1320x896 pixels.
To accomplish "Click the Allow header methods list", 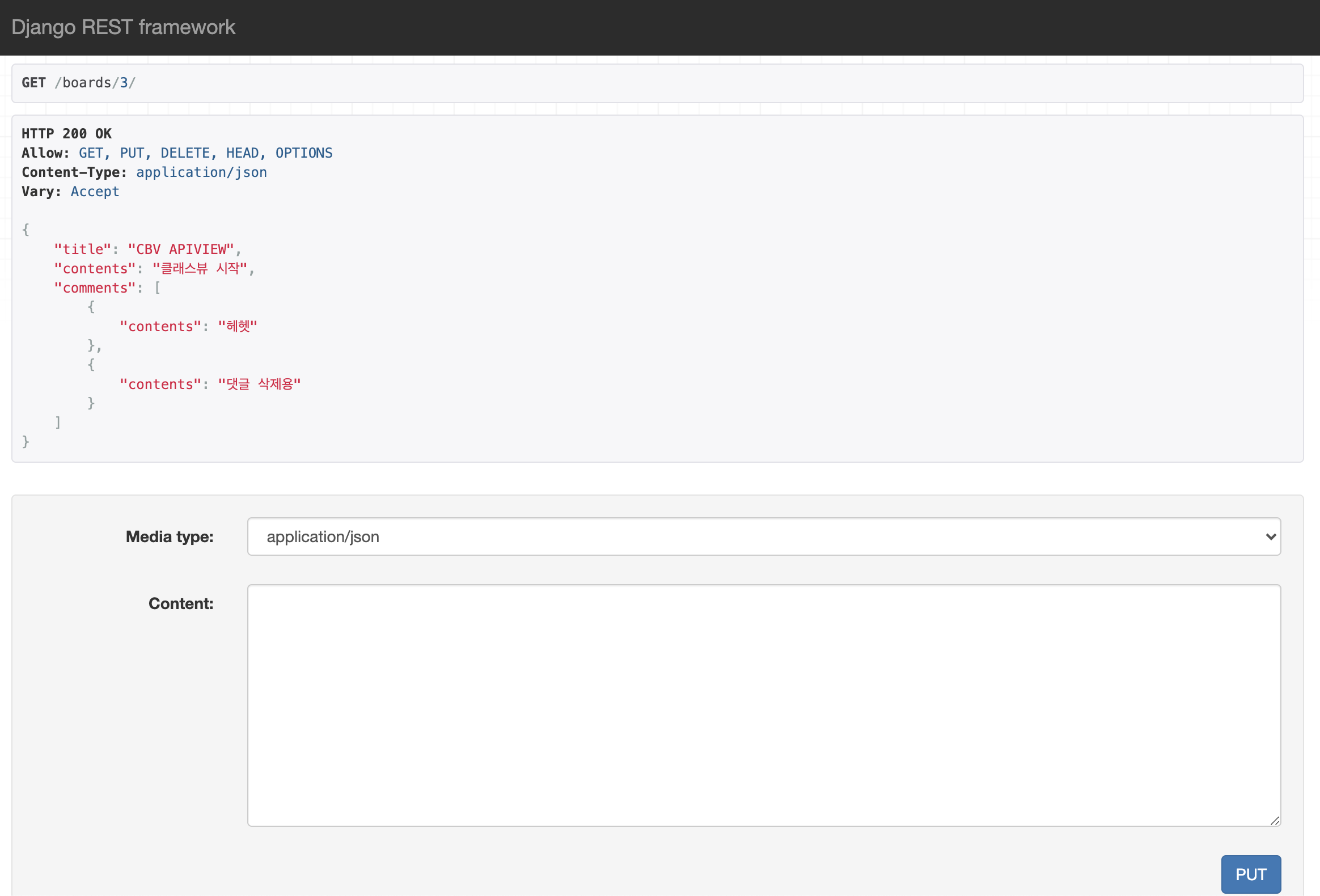I will [x=205, y=153].
